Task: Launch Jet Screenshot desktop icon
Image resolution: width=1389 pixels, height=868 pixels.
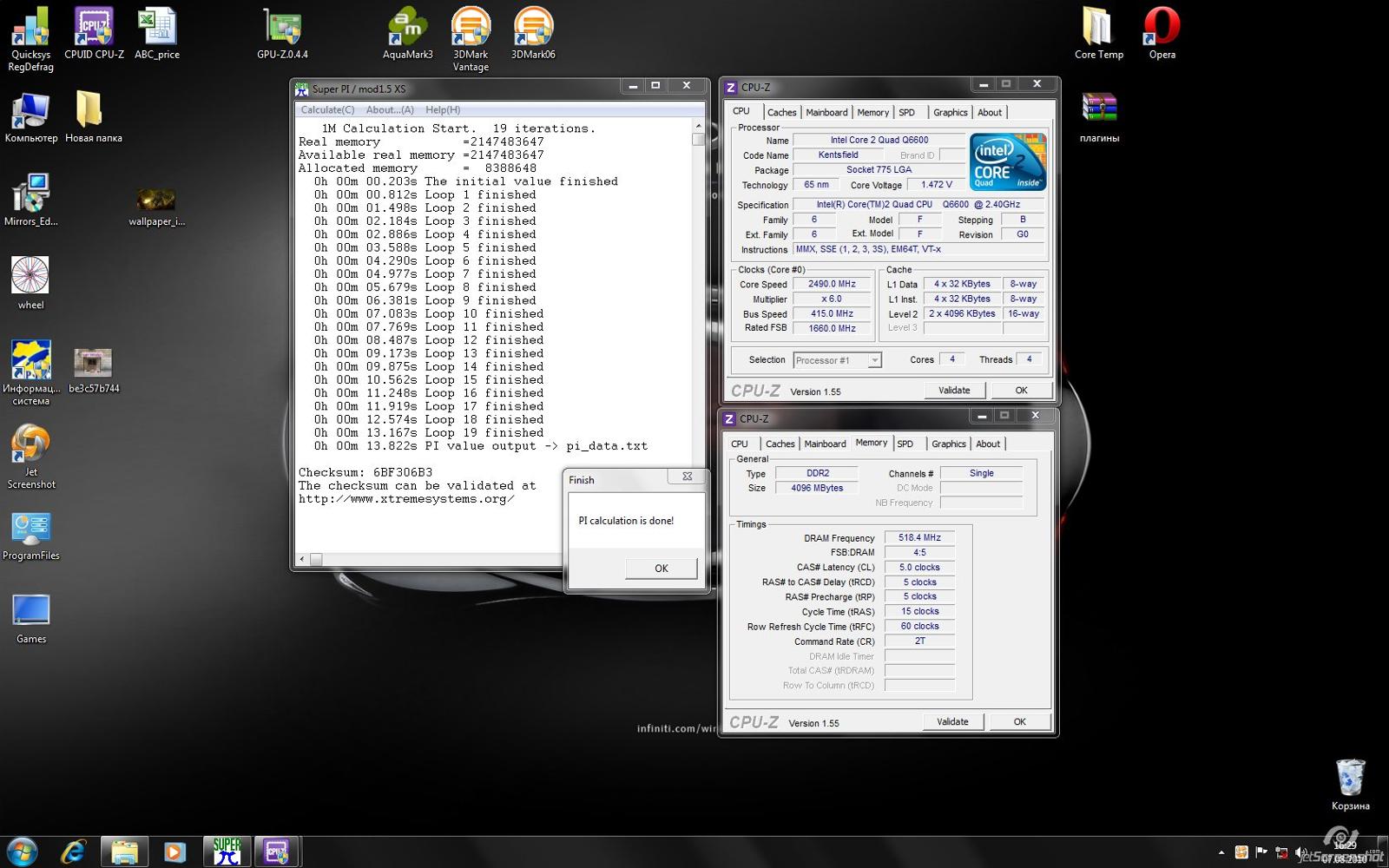Action: pos(31,457)
